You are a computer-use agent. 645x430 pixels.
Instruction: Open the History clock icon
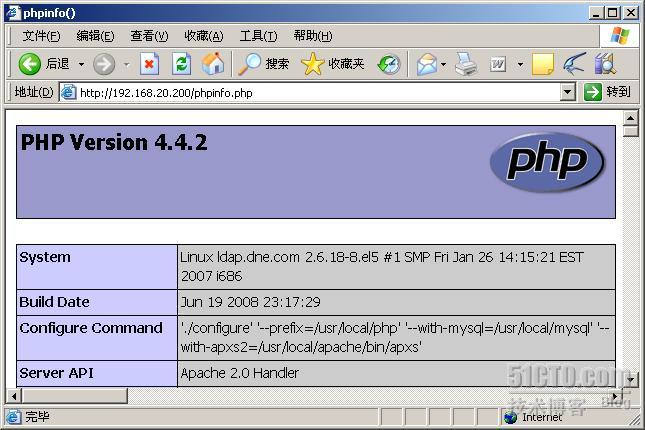(389, 64)
